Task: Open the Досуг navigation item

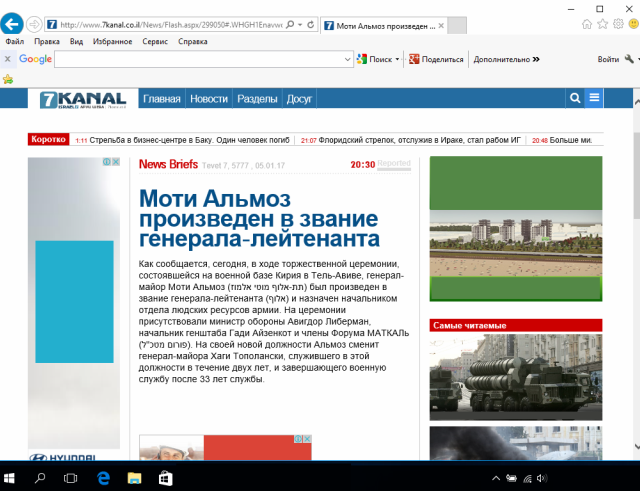Action: coord(299,98)
